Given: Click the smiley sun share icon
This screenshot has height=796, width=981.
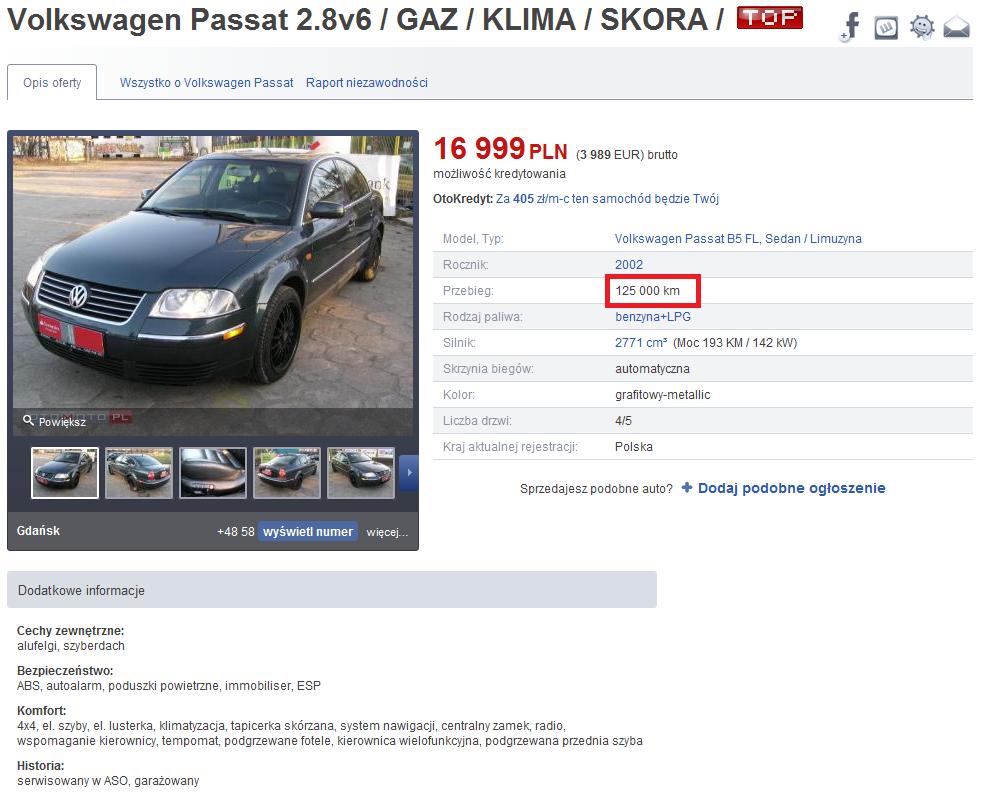Looking at the screenshot, I should (x=922, y=28).
